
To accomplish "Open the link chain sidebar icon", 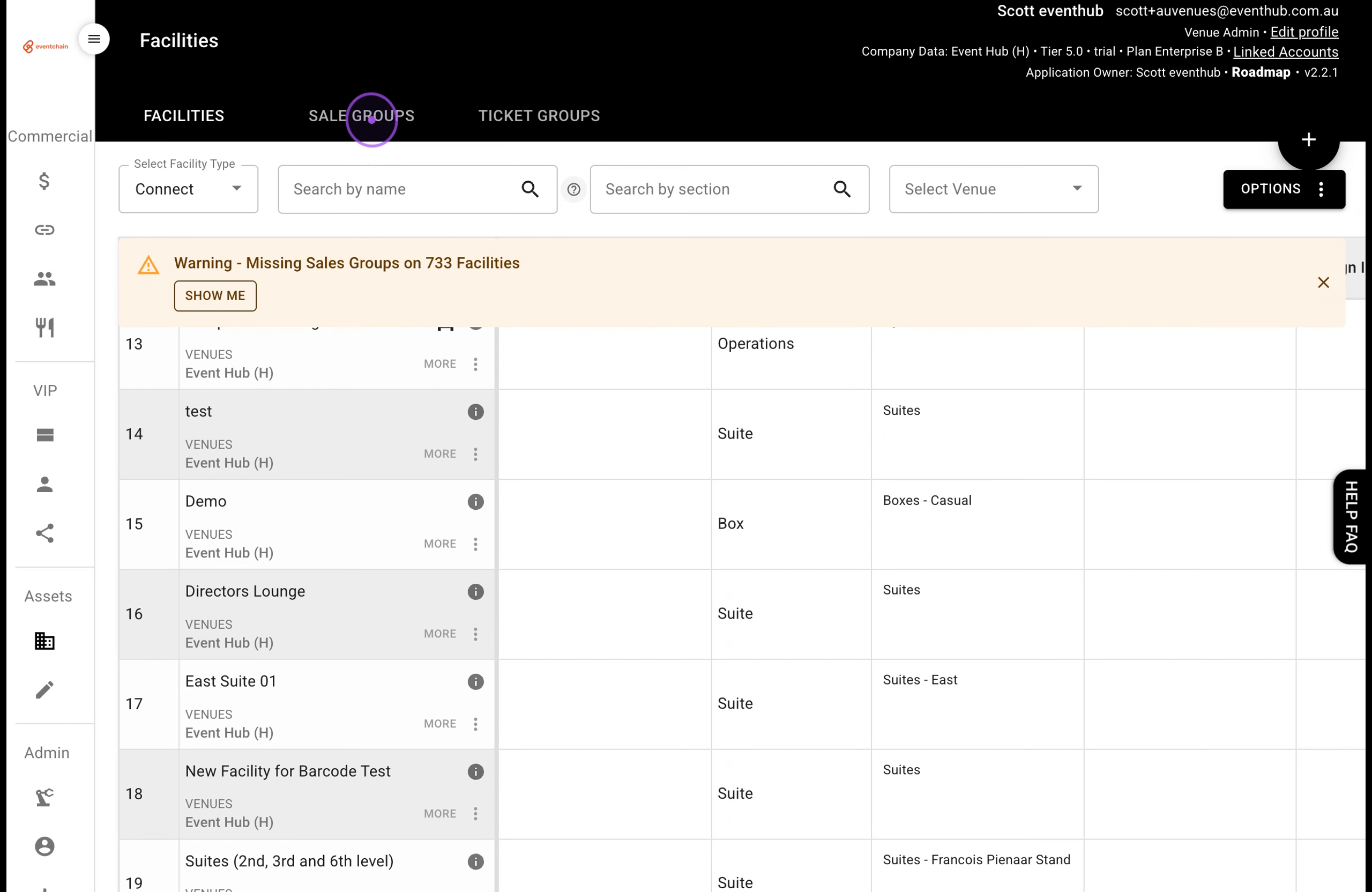I will click(x=44, y=230).
